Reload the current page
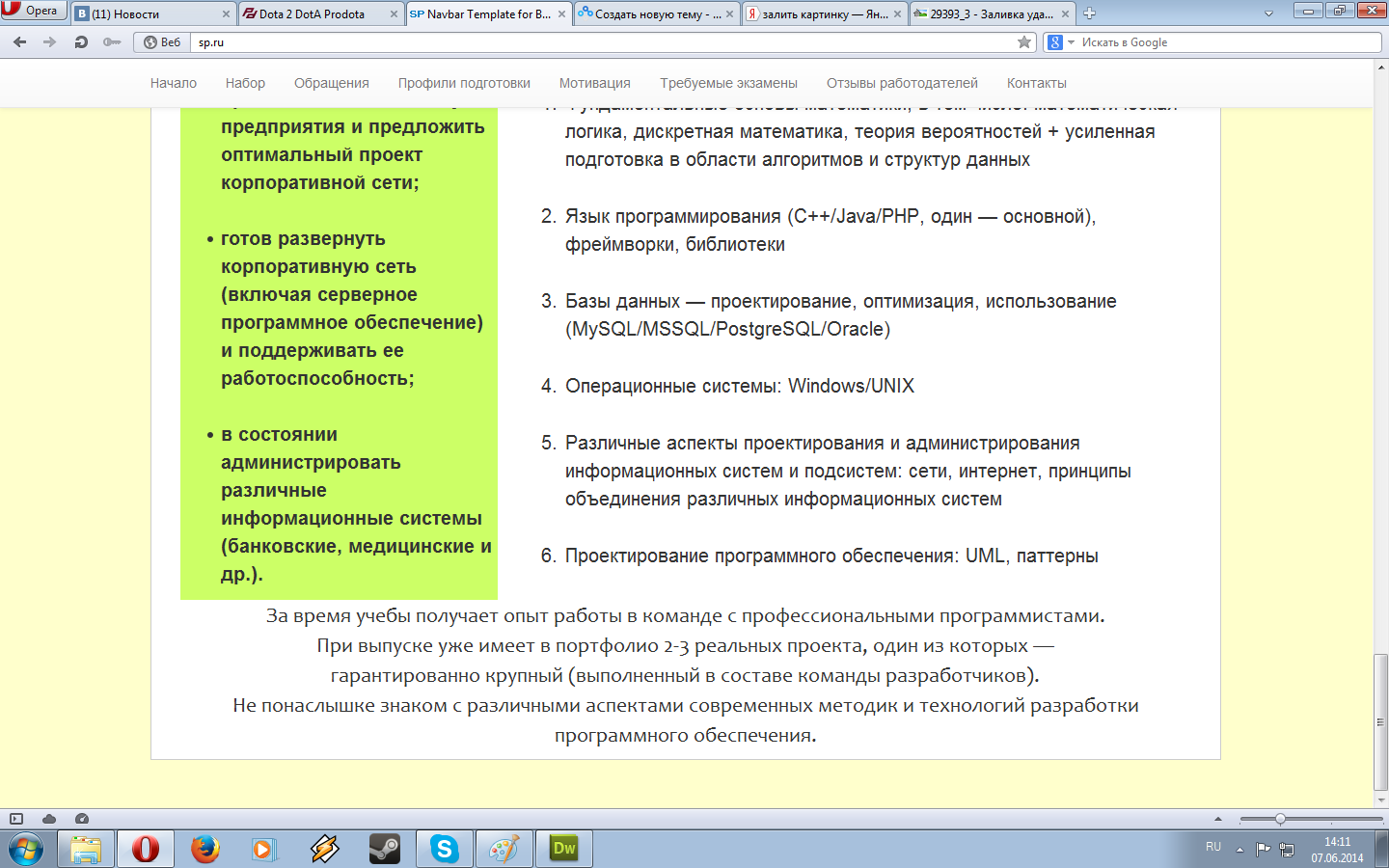This screenshot has height=868, width=1389. pos(81,42)
